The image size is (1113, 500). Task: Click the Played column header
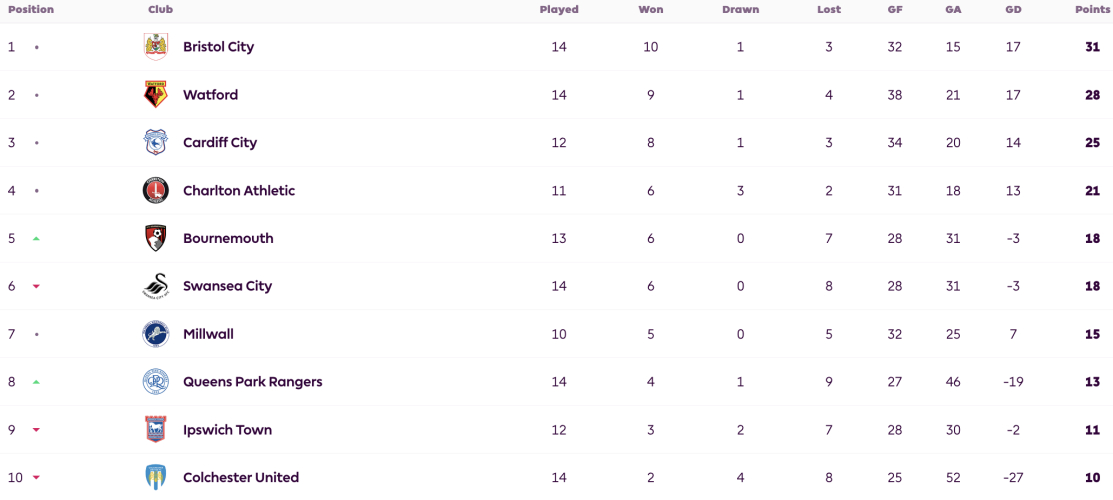pos(559,10)
